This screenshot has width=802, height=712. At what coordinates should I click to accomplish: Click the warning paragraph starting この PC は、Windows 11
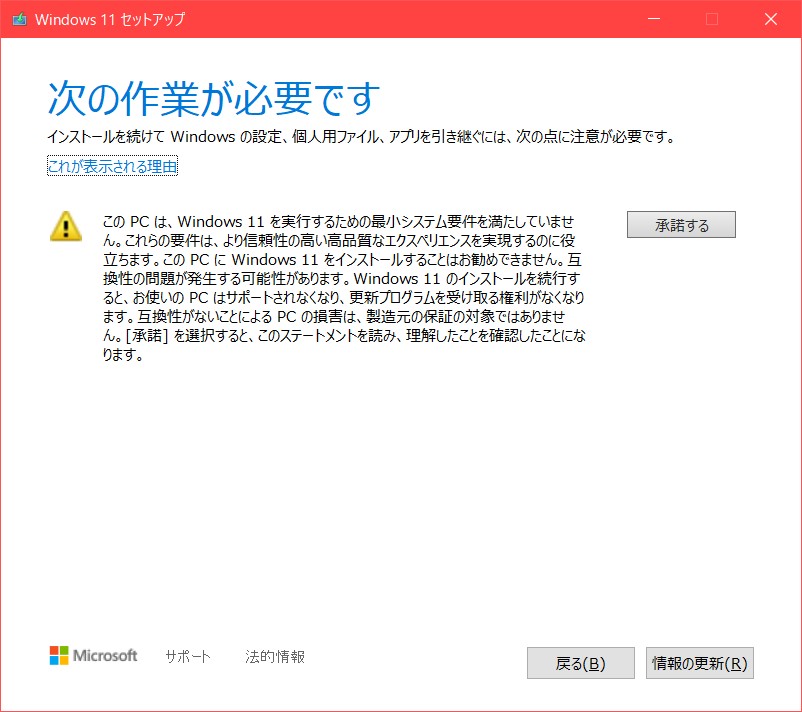344,288
